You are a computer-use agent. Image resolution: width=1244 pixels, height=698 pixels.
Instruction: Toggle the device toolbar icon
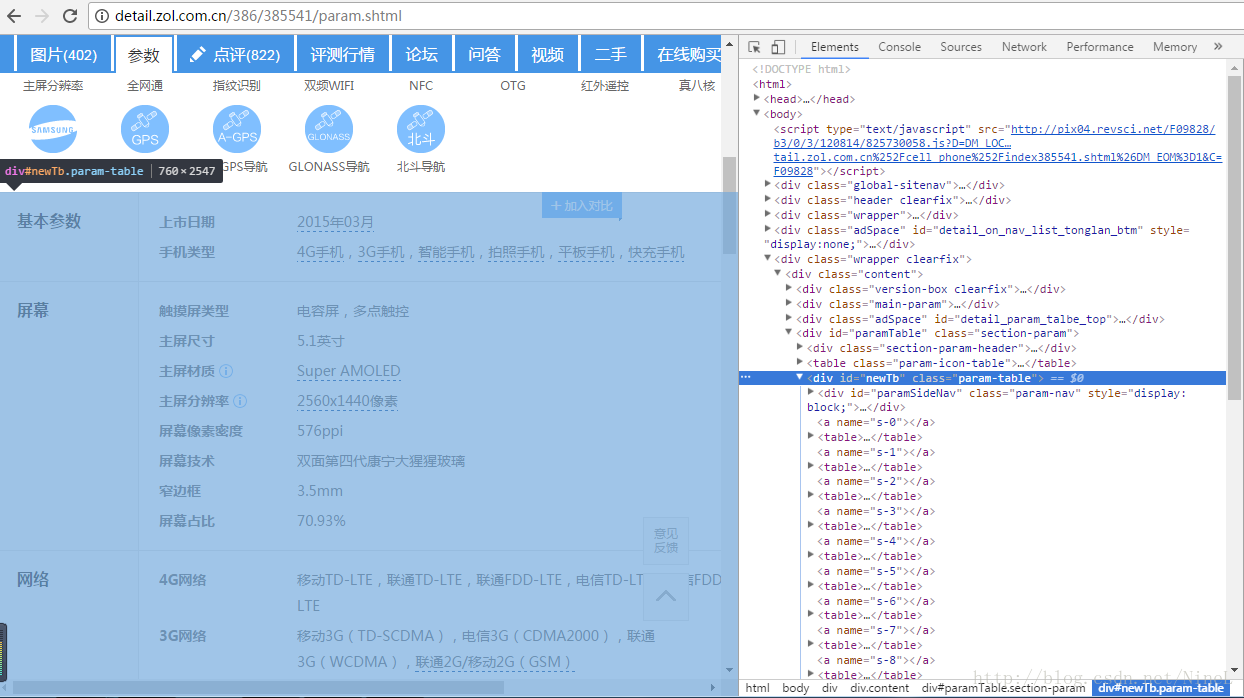click(x=778, y=47)
